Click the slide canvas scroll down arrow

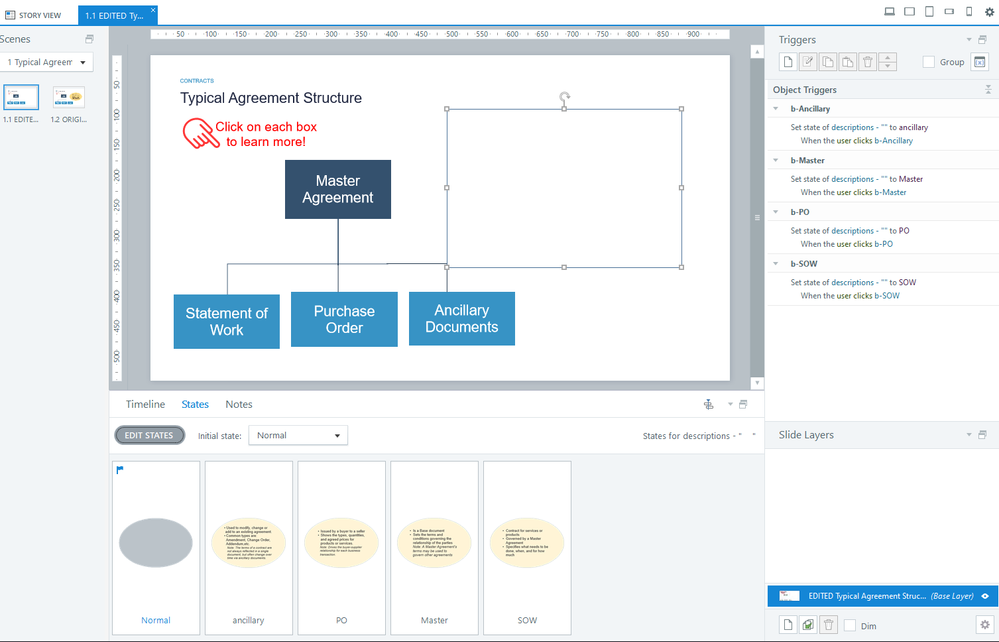(x=757, y=383)
